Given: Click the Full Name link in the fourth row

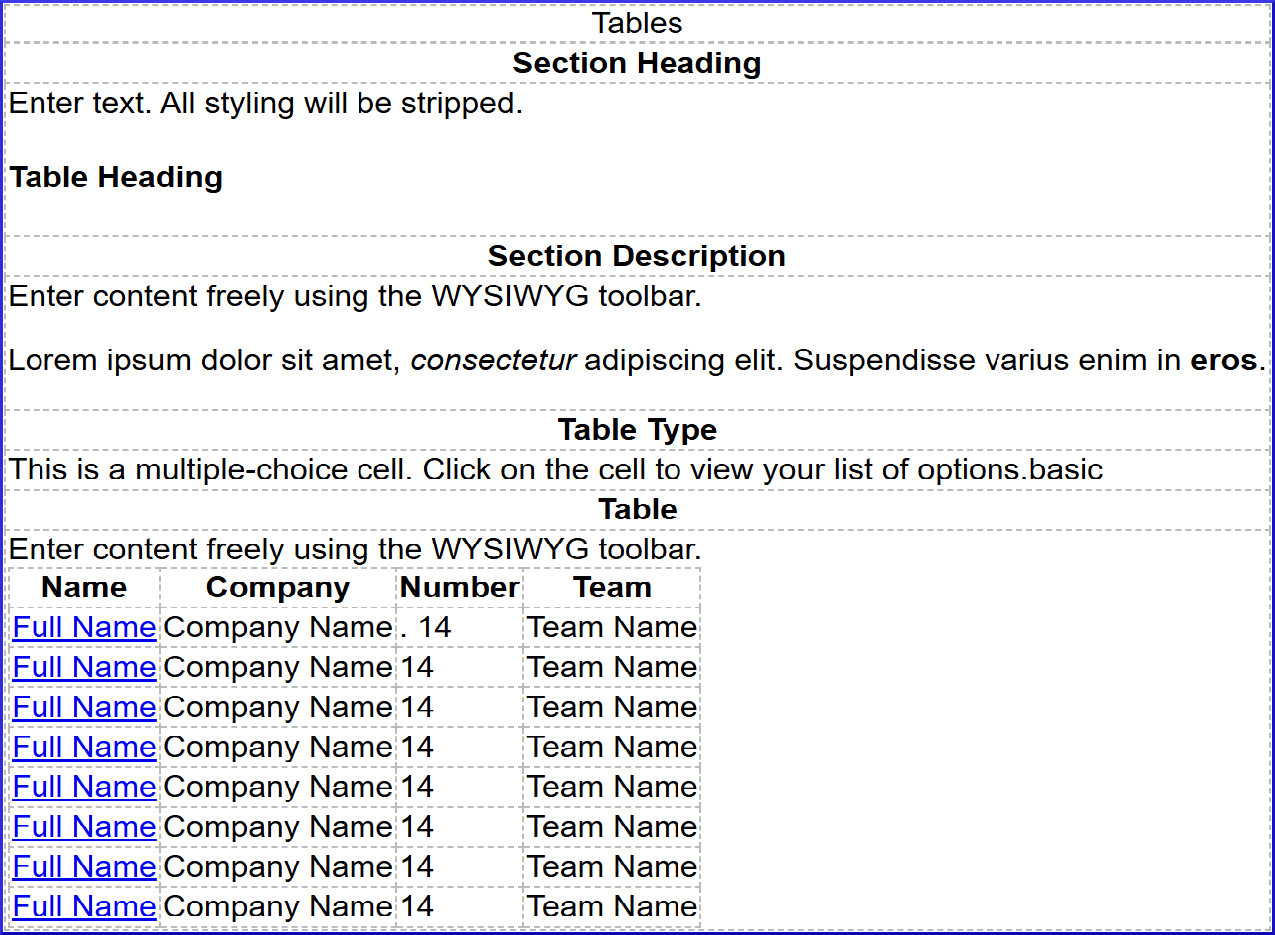Looking at the screenshot, I should point(84,747).
